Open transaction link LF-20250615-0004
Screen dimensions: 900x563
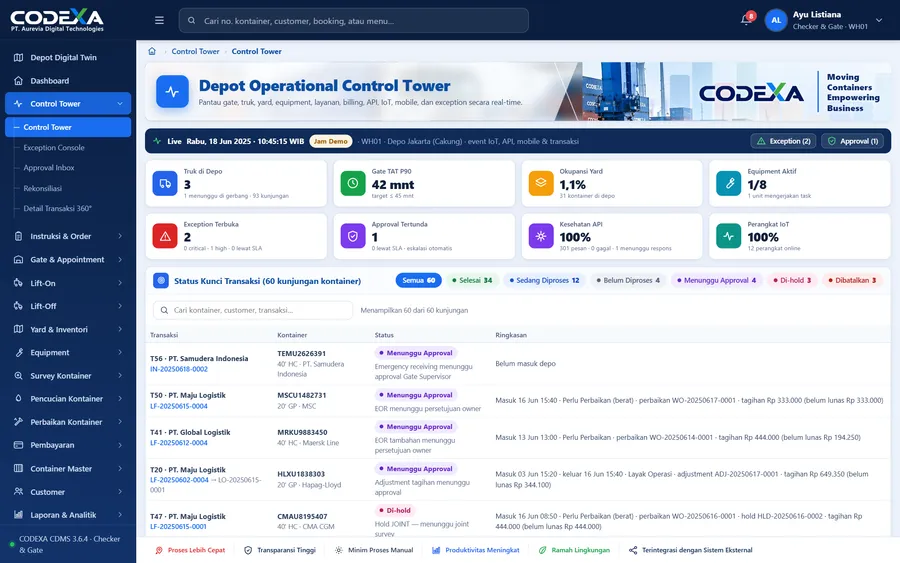coord(179,406)
